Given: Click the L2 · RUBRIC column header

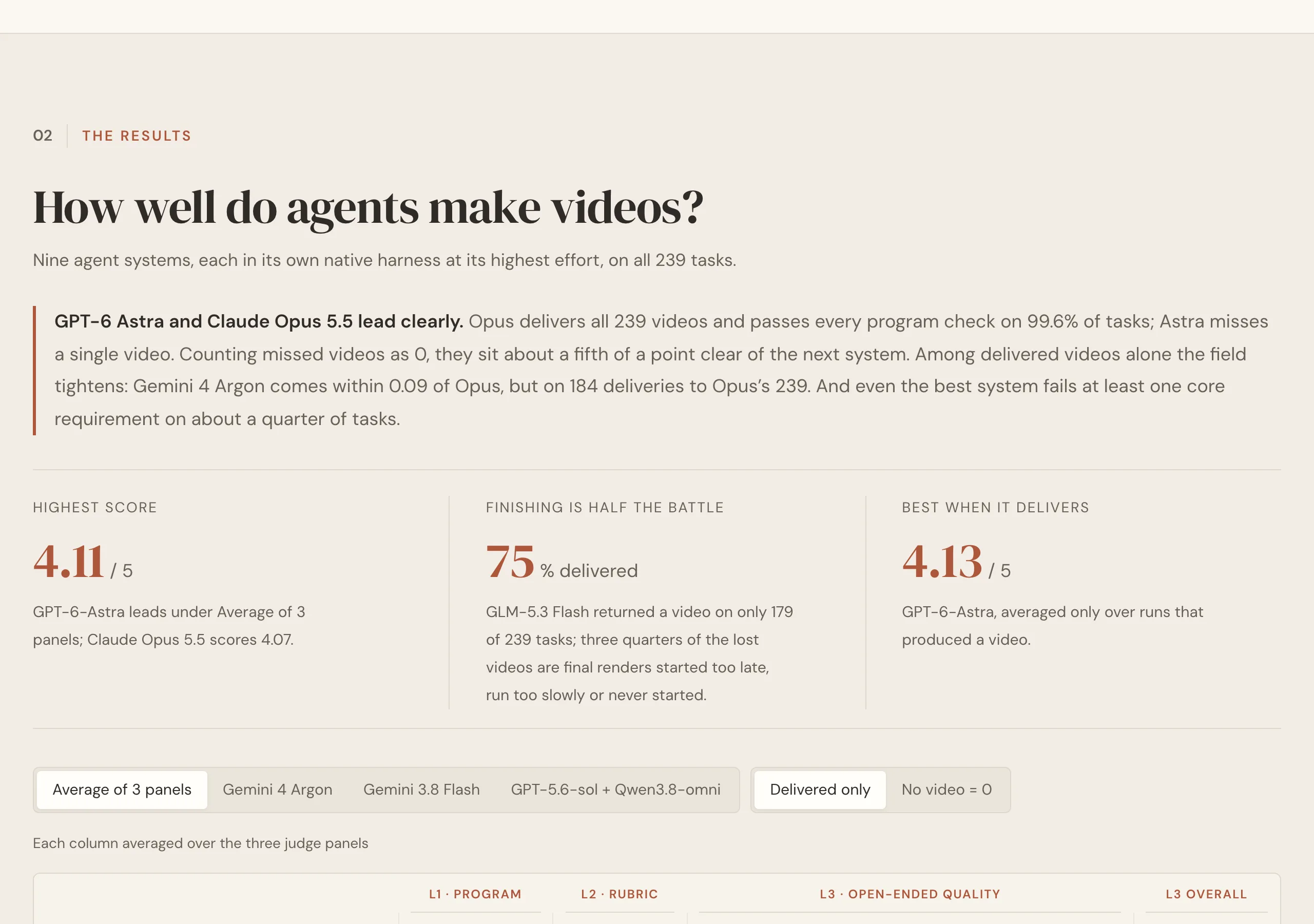Looking at the screenshot, I should (619, 894).
